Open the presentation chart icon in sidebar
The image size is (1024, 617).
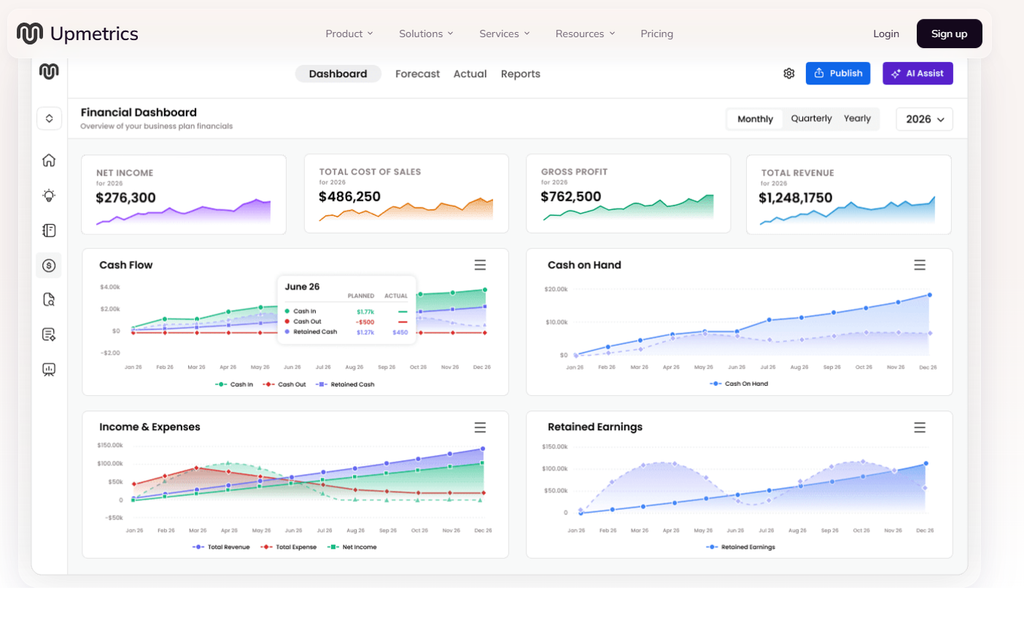(x=49, y=370)
